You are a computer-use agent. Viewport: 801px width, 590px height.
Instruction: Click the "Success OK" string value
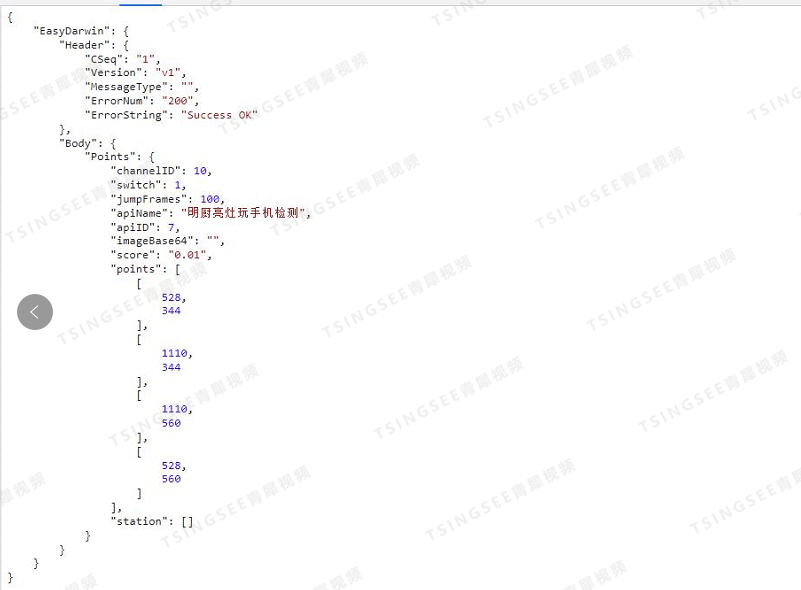click(219, 115)
